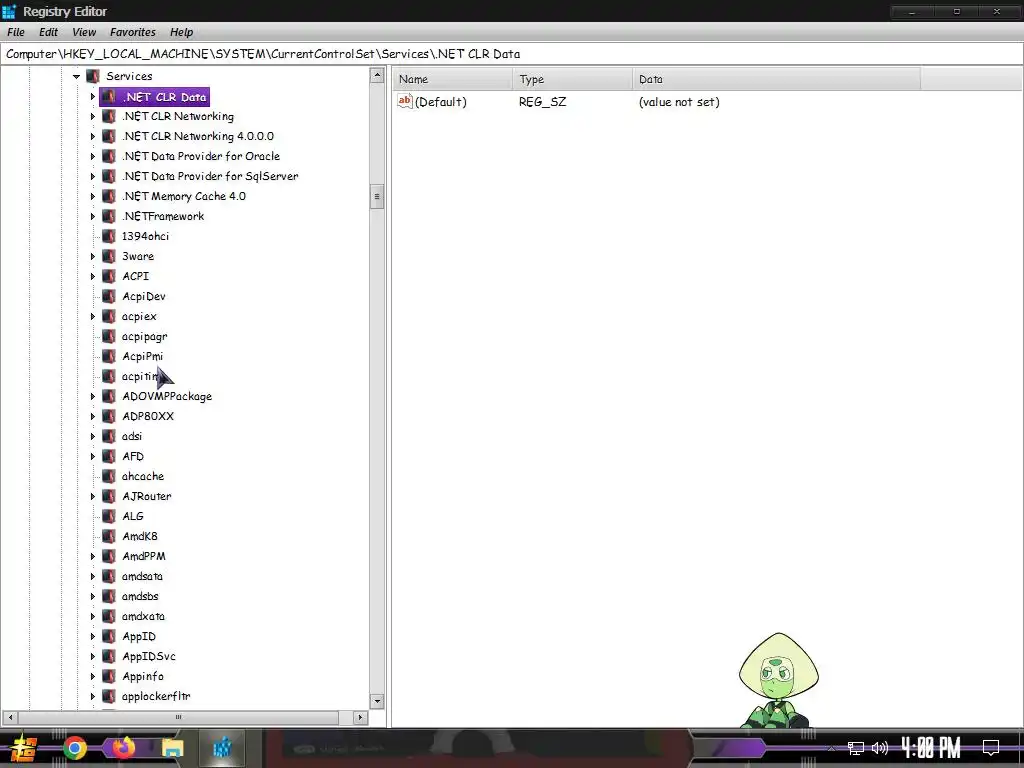This screenshot has height=768, width=1024.
Task: Click the AFD key folder icon
Action: [109, 456]
